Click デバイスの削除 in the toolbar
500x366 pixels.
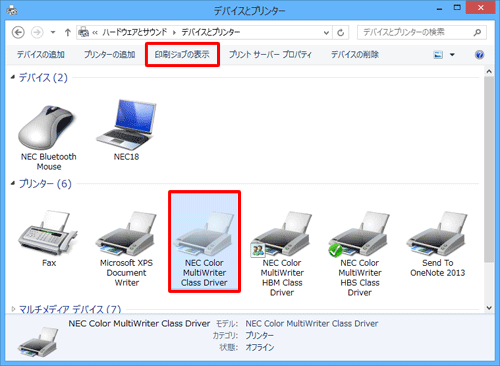(355, 54)
